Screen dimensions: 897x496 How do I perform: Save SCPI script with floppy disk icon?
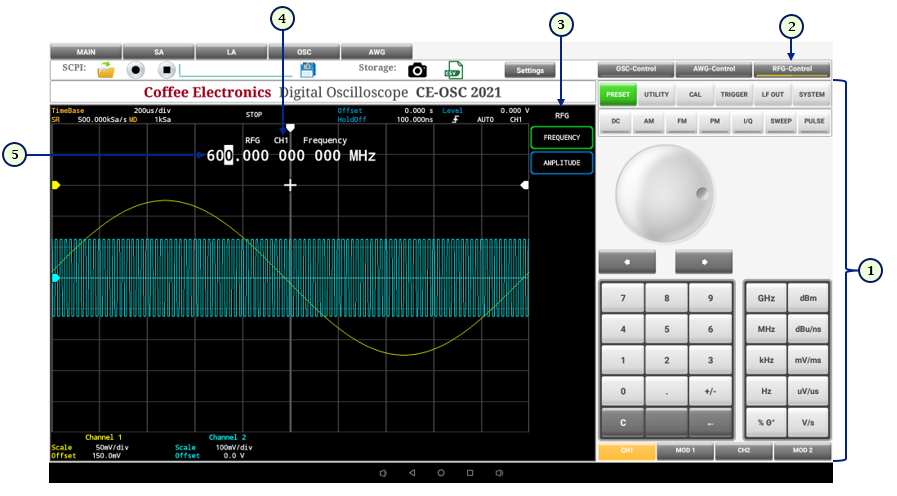click(x=308, y=69)
